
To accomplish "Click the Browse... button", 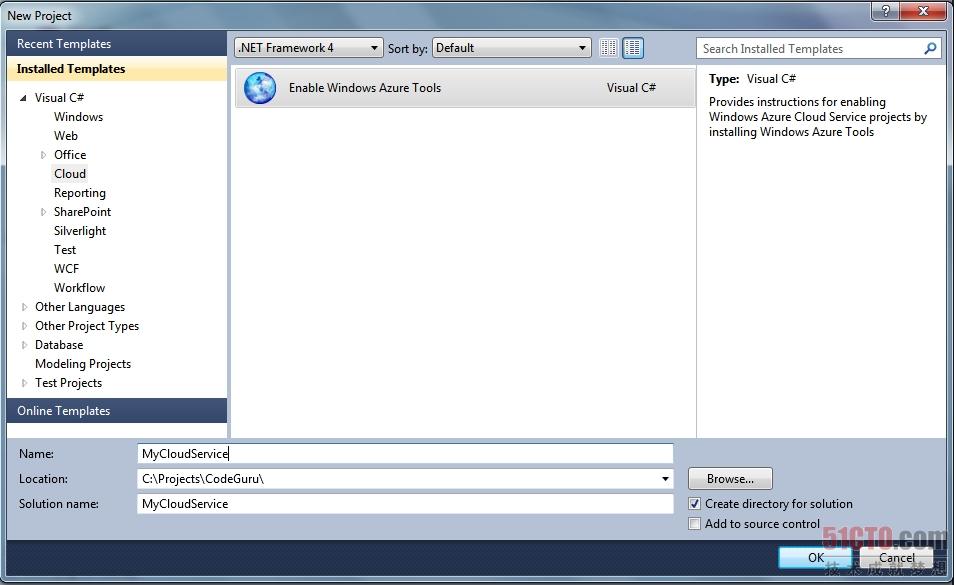I will (x=730, y=479).
